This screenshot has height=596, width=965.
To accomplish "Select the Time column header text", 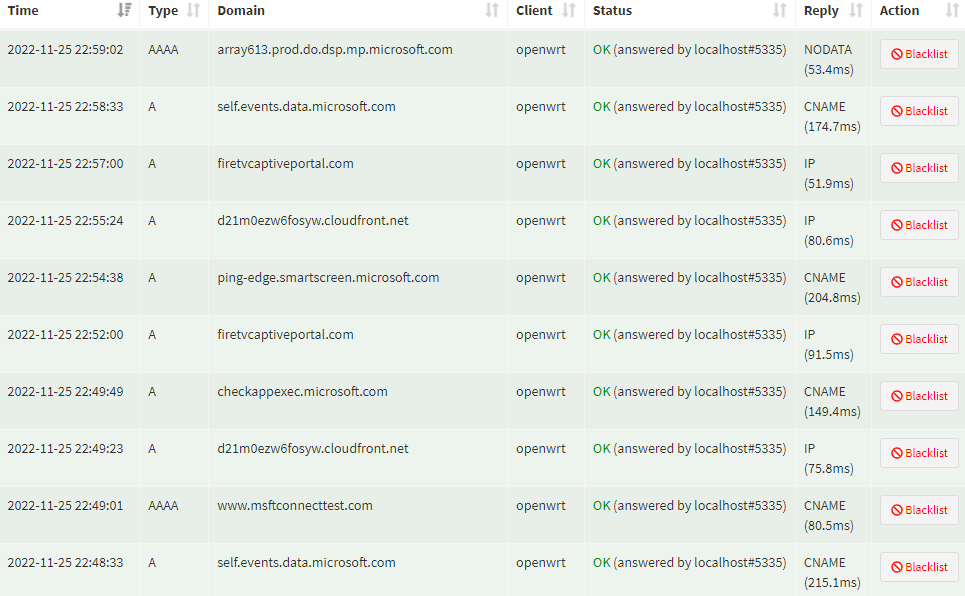I will click(23, 10).
